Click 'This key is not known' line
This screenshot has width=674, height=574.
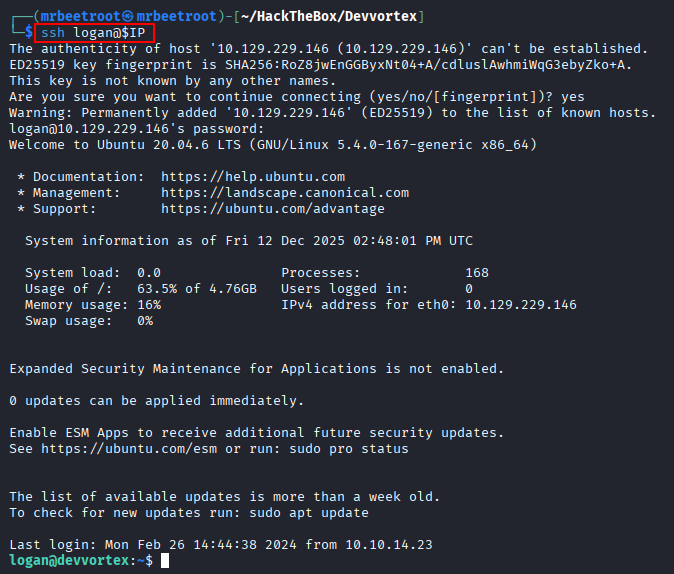(x=172, y=81)
